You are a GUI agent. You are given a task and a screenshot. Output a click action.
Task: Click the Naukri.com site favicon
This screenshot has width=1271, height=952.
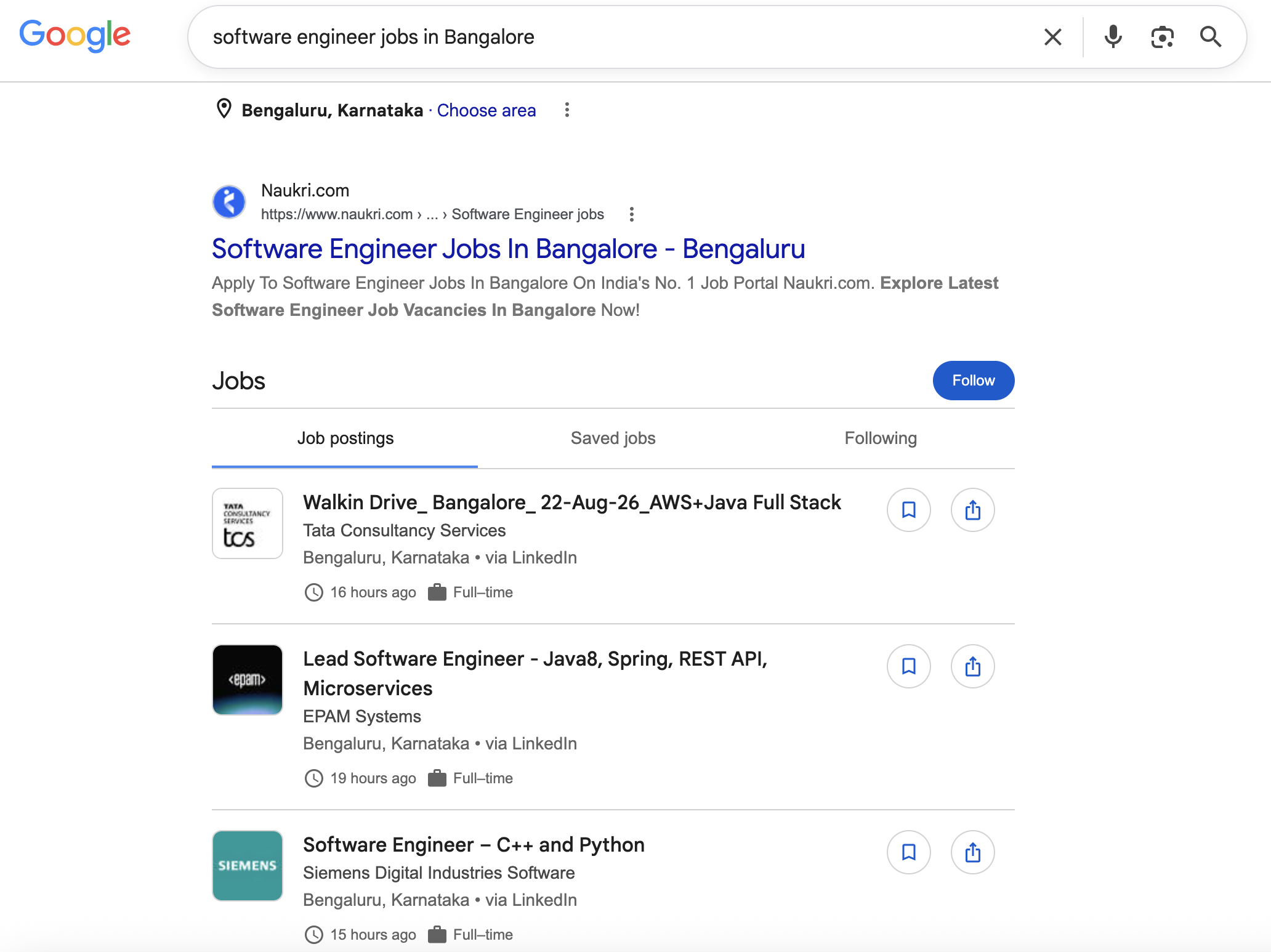click(x=229, y=201)
